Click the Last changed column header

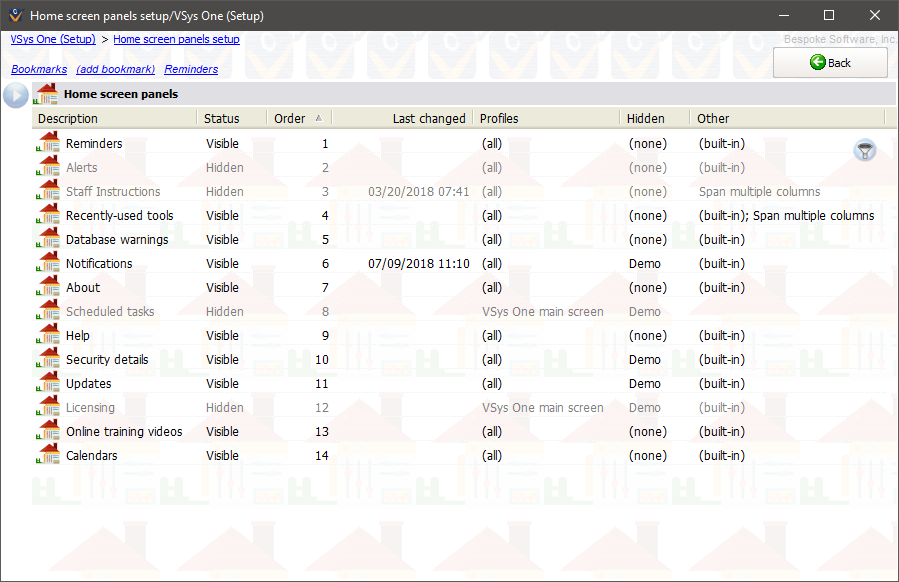click(x=428, y=118)
